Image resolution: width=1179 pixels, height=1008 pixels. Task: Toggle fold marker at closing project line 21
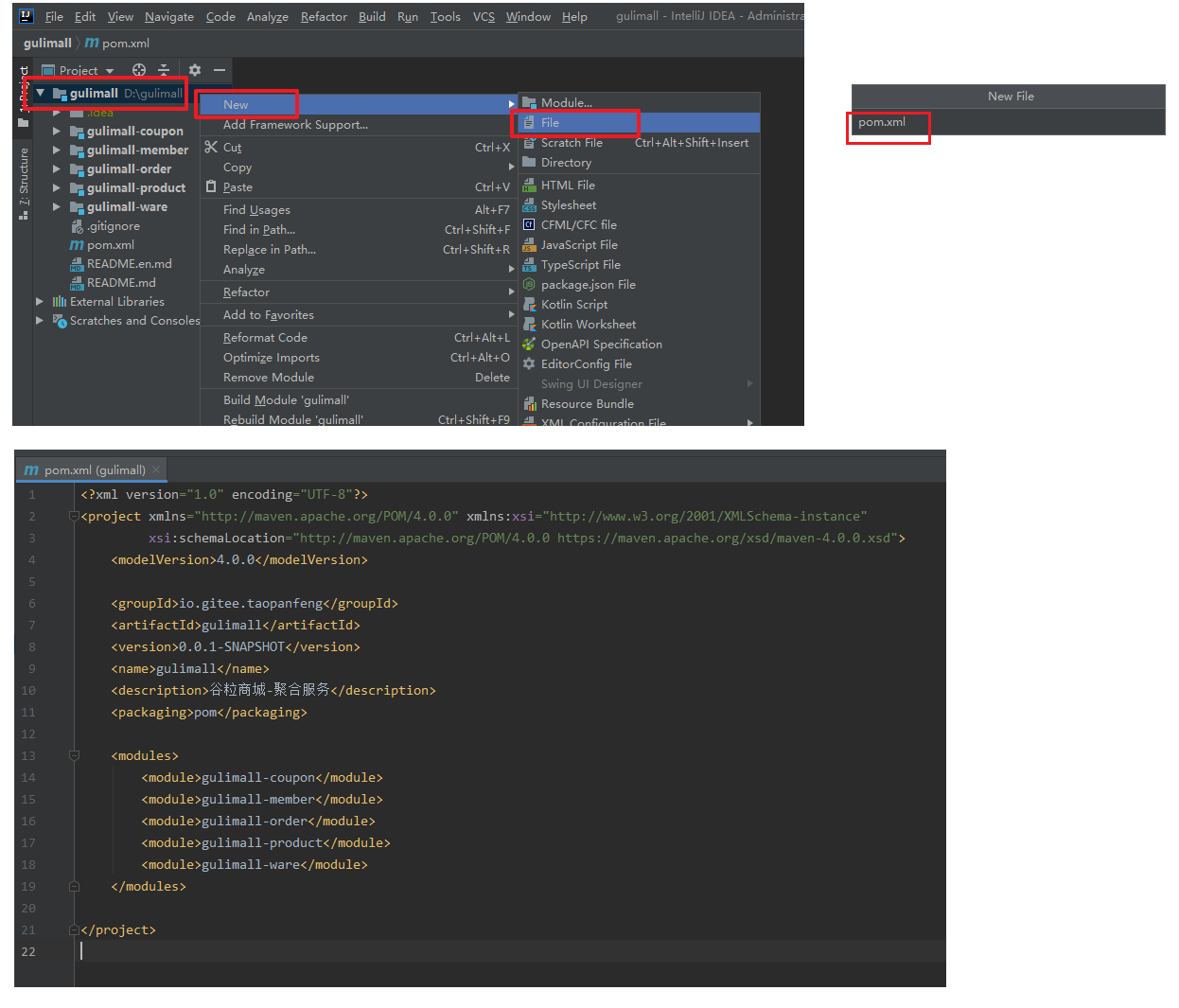[74, 930]
